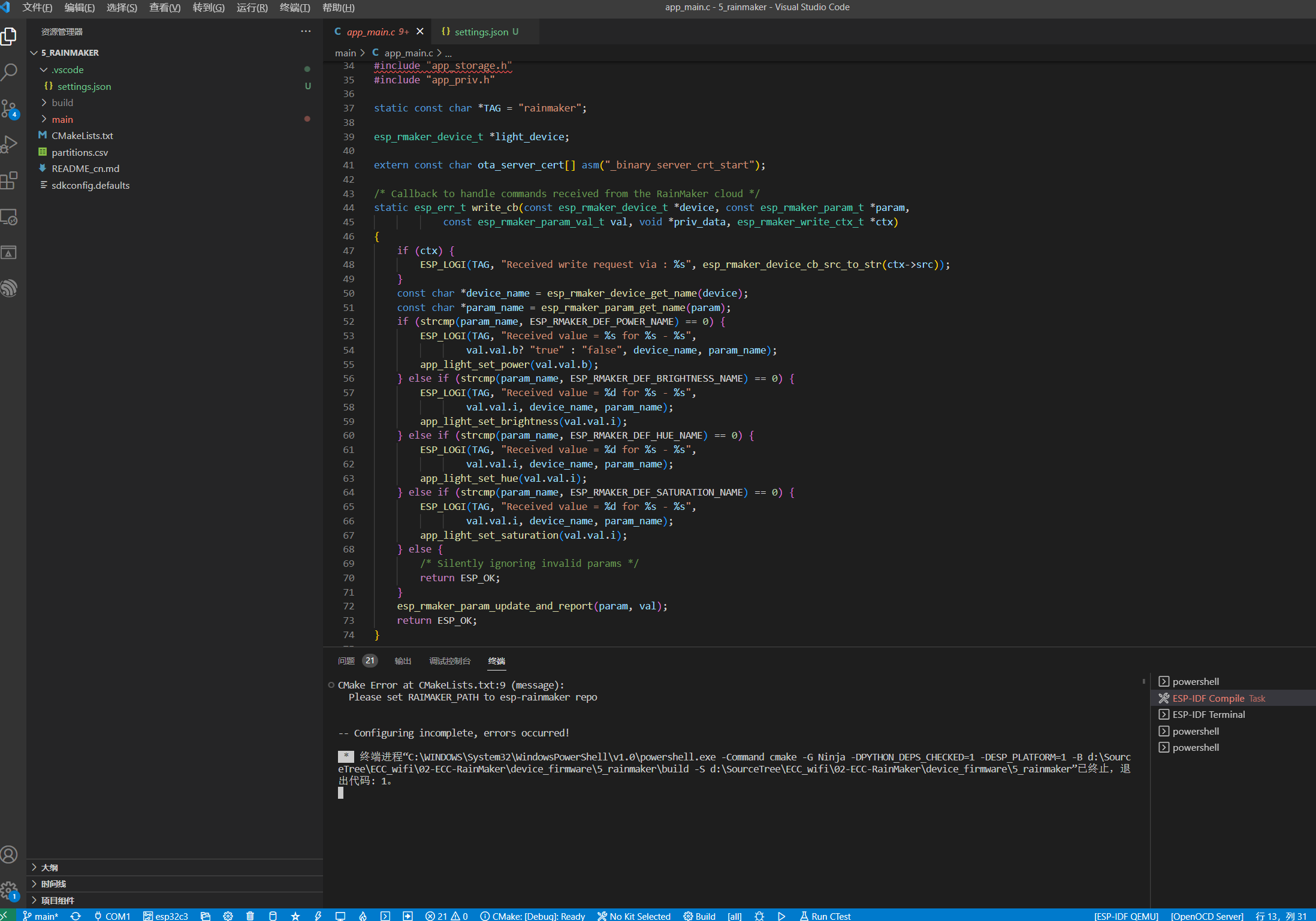Switch to 调试控制台 debug console tab
Screen dimensions: 1316x921
click(x=449, y=660)
